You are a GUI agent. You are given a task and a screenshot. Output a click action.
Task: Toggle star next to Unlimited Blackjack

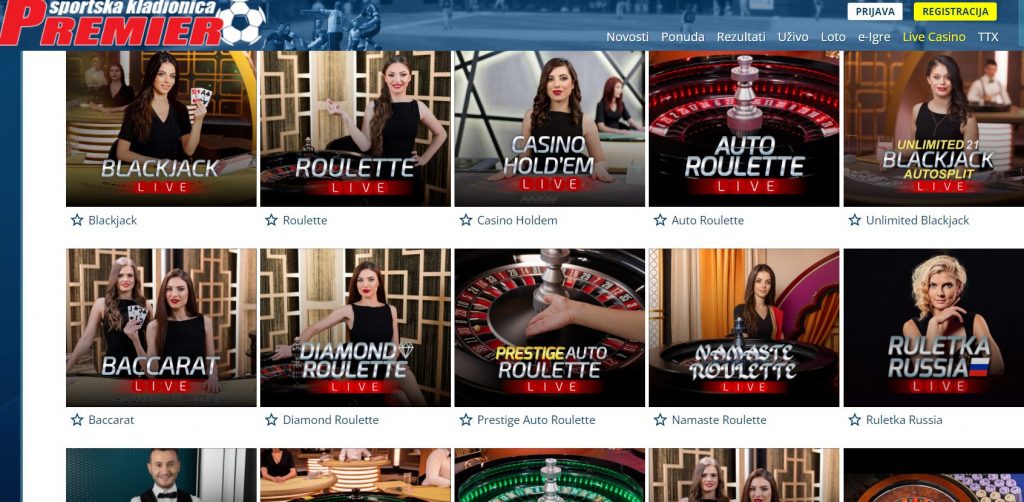tap(855, 220)
